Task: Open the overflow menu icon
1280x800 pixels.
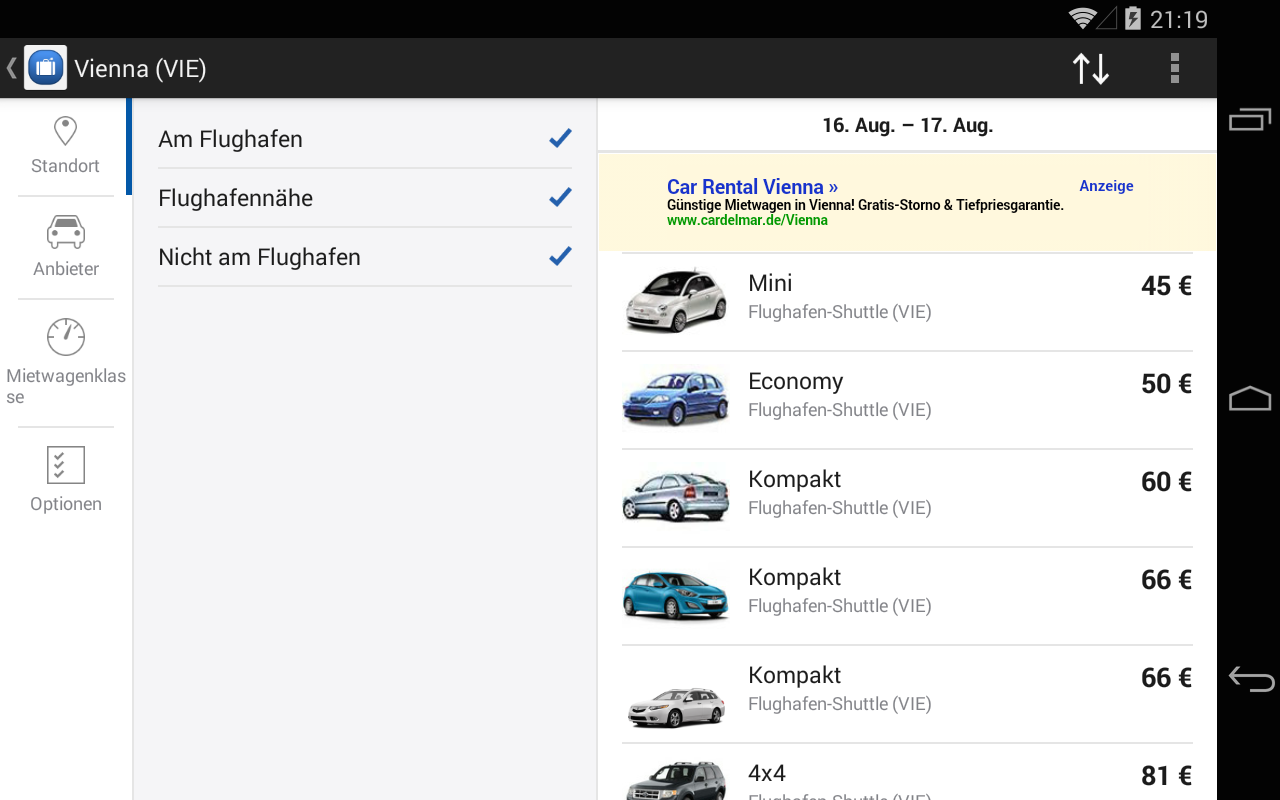Action: [x=1174, y=68]
